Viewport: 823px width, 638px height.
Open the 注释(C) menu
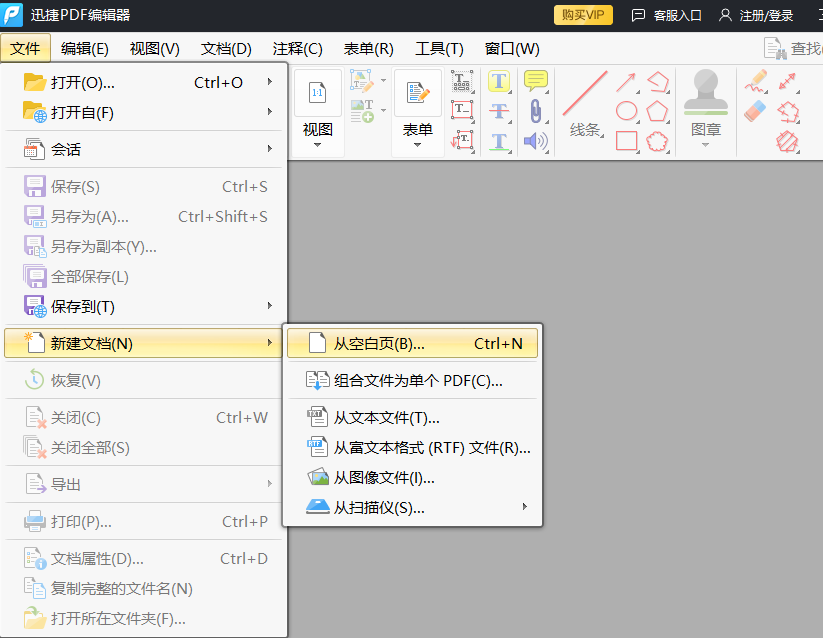(297, 48)
